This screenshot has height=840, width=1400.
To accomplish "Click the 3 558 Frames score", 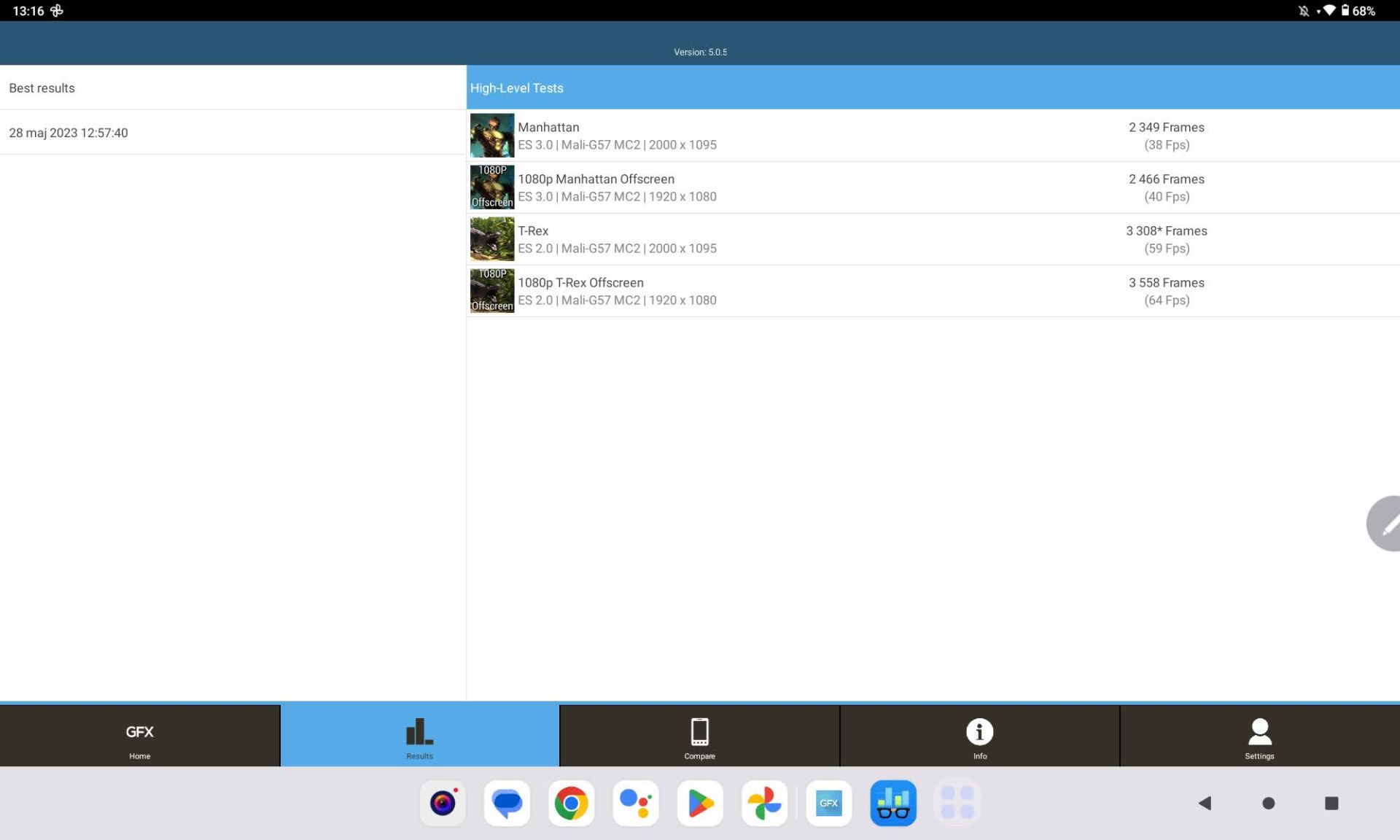I will point(1166,282).
